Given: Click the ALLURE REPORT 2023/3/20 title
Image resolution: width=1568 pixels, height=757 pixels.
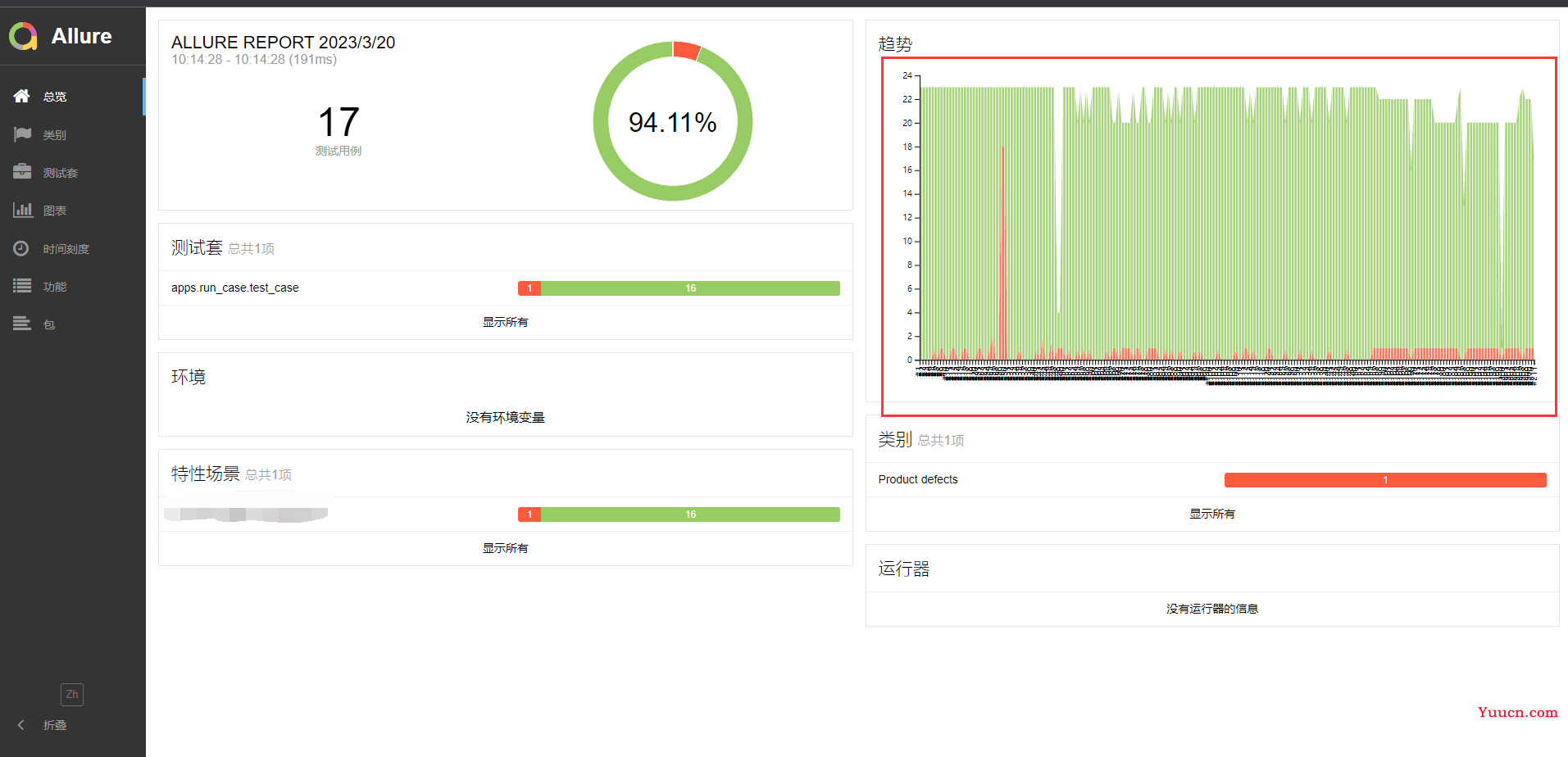Looking at the screenshot, I should (x=283, y=42).
